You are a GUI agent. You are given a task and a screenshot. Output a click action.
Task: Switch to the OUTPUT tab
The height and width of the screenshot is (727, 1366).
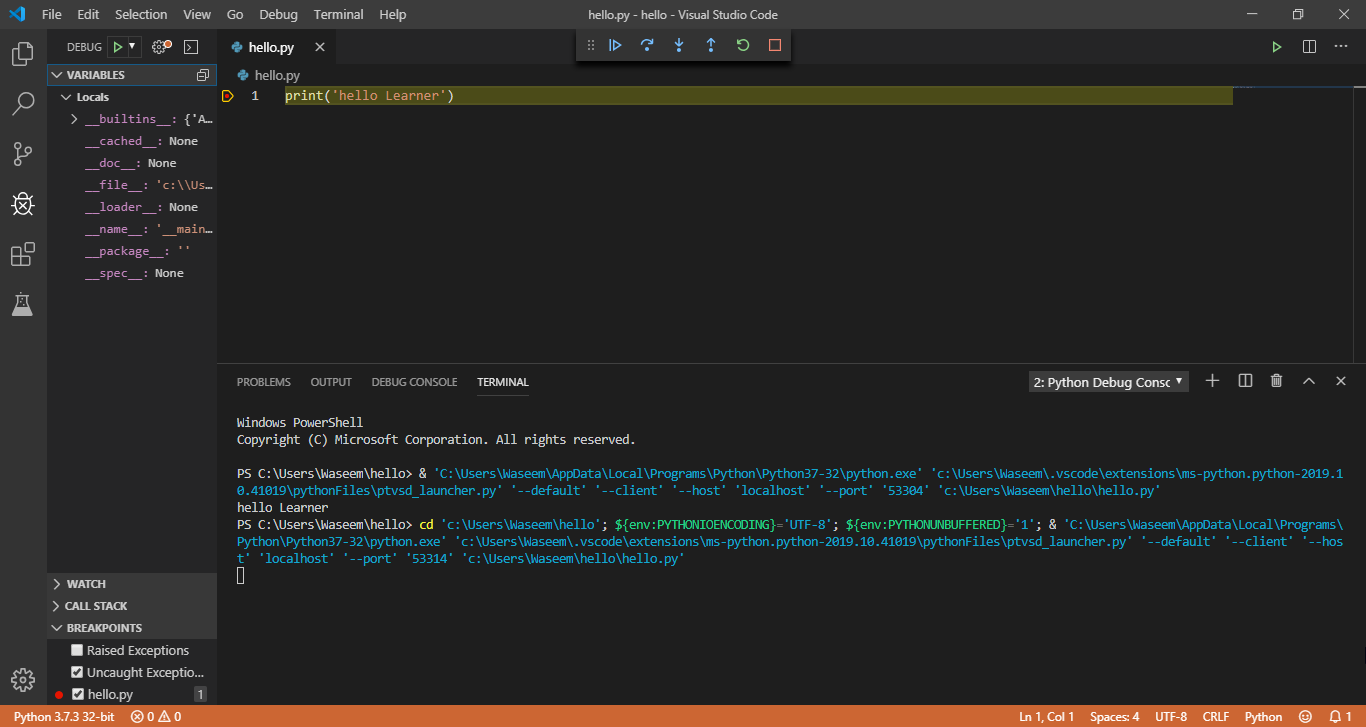click(331, 382)
